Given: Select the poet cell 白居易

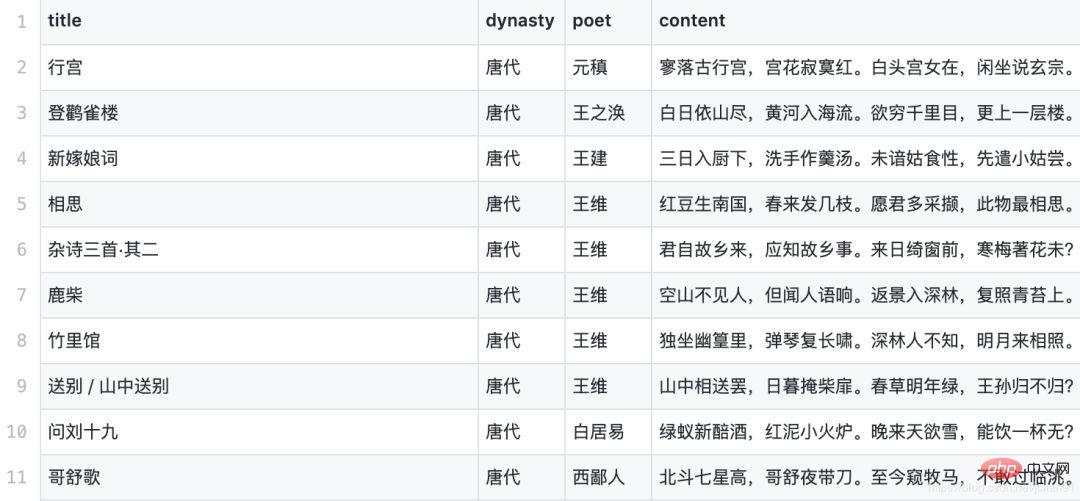Looking at the screenshot, I should 599,431.
